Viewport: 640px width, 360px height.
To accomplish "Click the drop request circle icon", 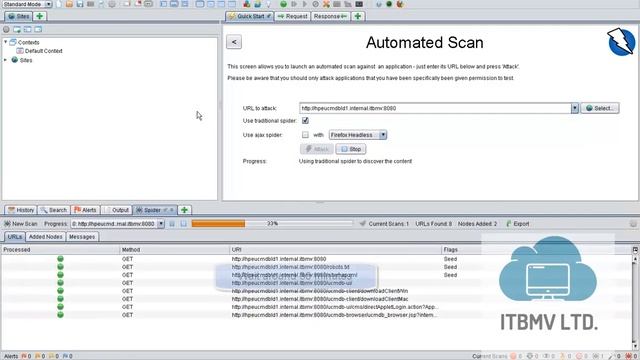I will tap(316, 4).
